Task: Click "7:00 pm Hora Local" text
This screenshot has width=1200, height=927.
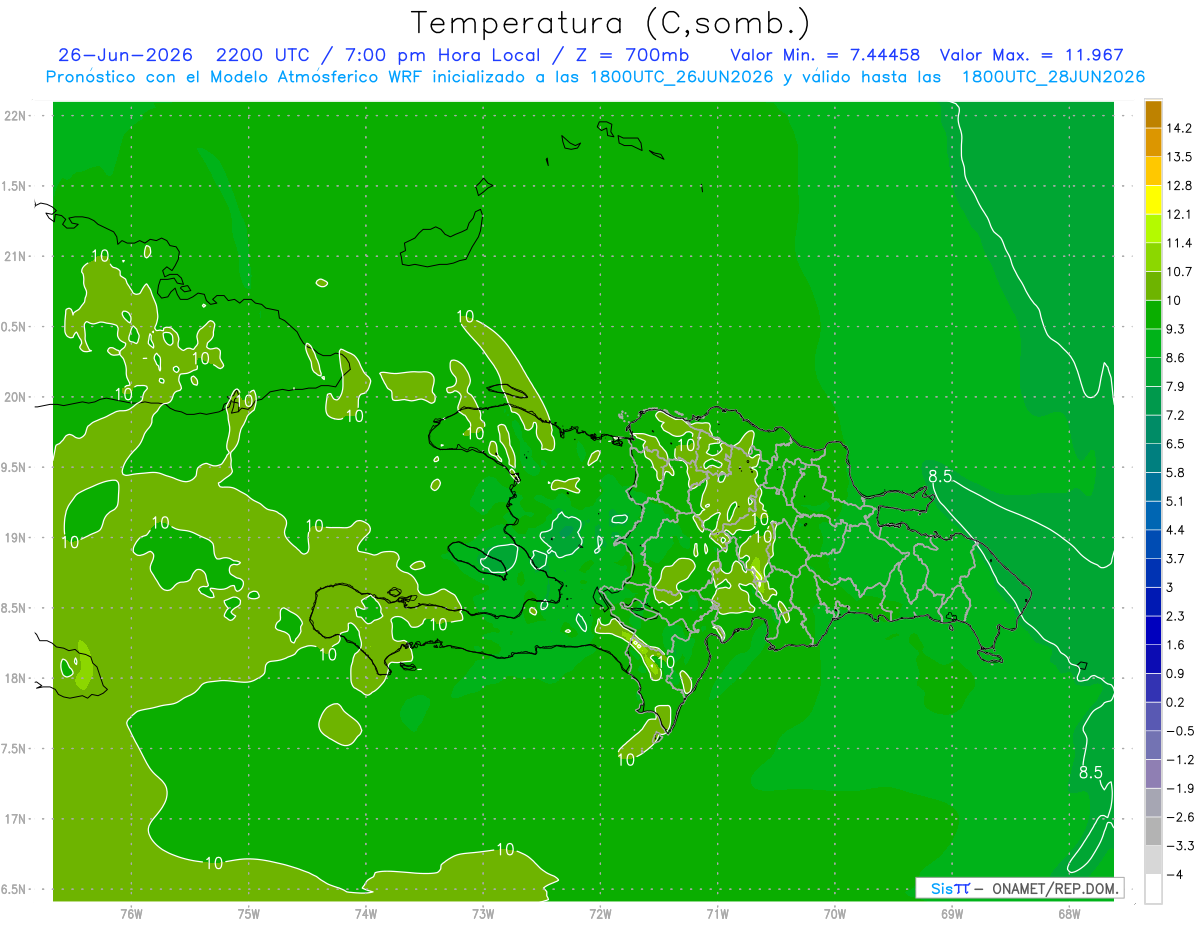Action: pos(444,55)
